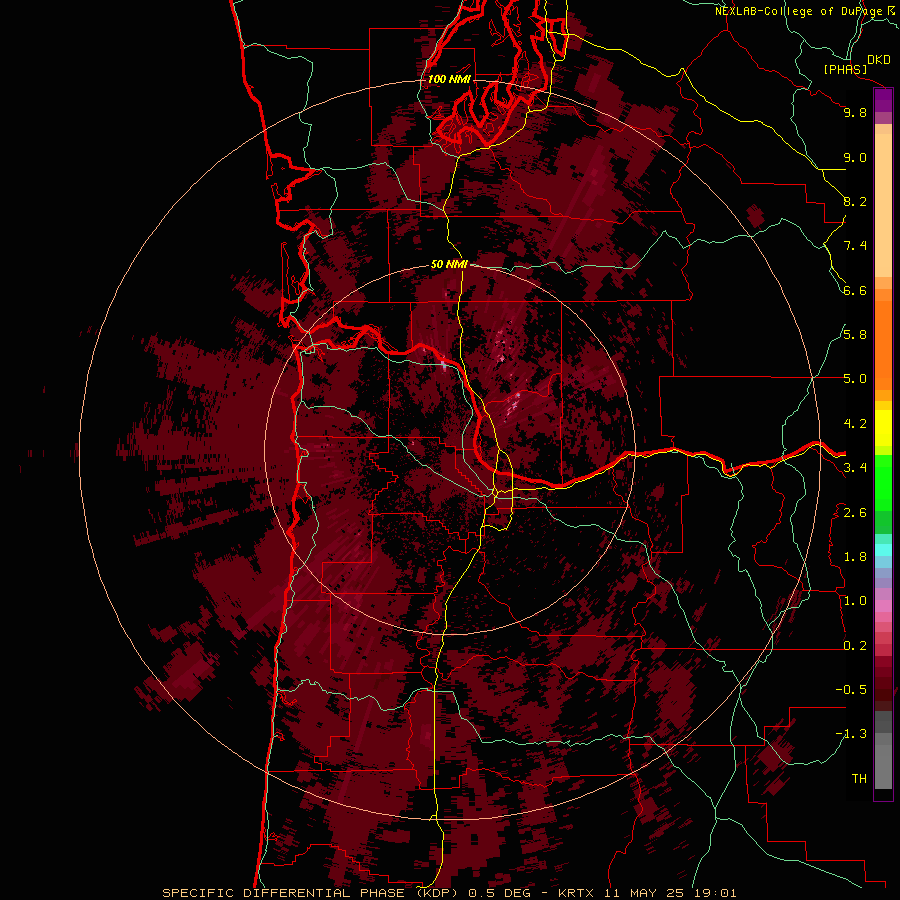Click the 3.4 value on the color scale

[855, 468]
